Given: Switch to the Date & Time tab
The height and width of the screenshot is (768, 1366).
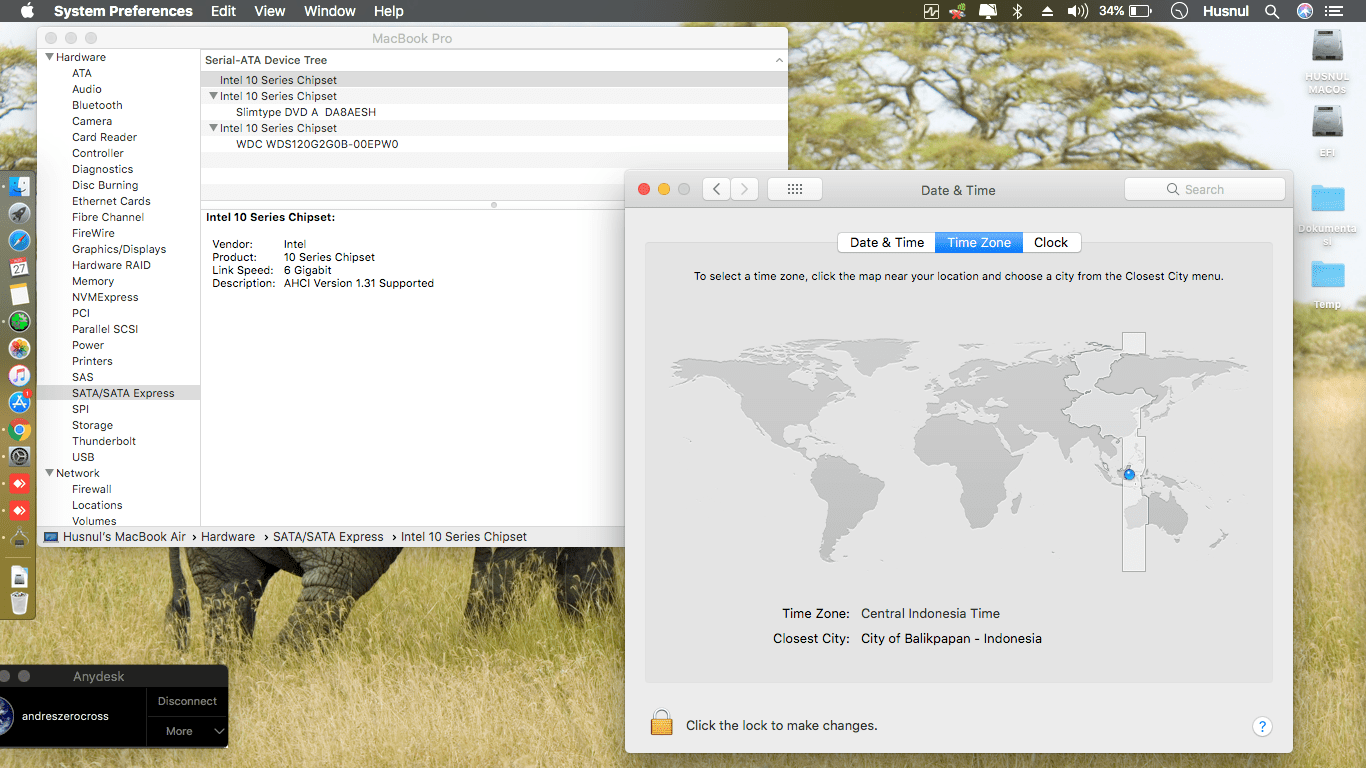Looking at the screenshot, I should pyautogui.click(x=887, y=242).
